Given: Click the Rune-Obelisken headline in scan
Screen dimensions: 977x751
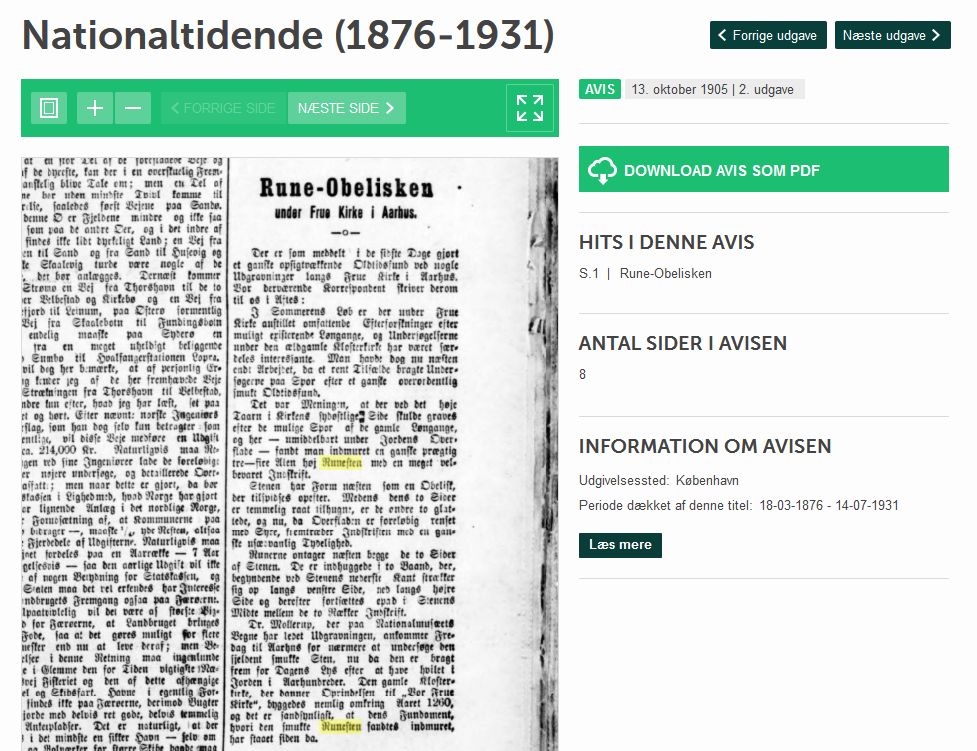Looking at the screenshot, I should (346, 188).
